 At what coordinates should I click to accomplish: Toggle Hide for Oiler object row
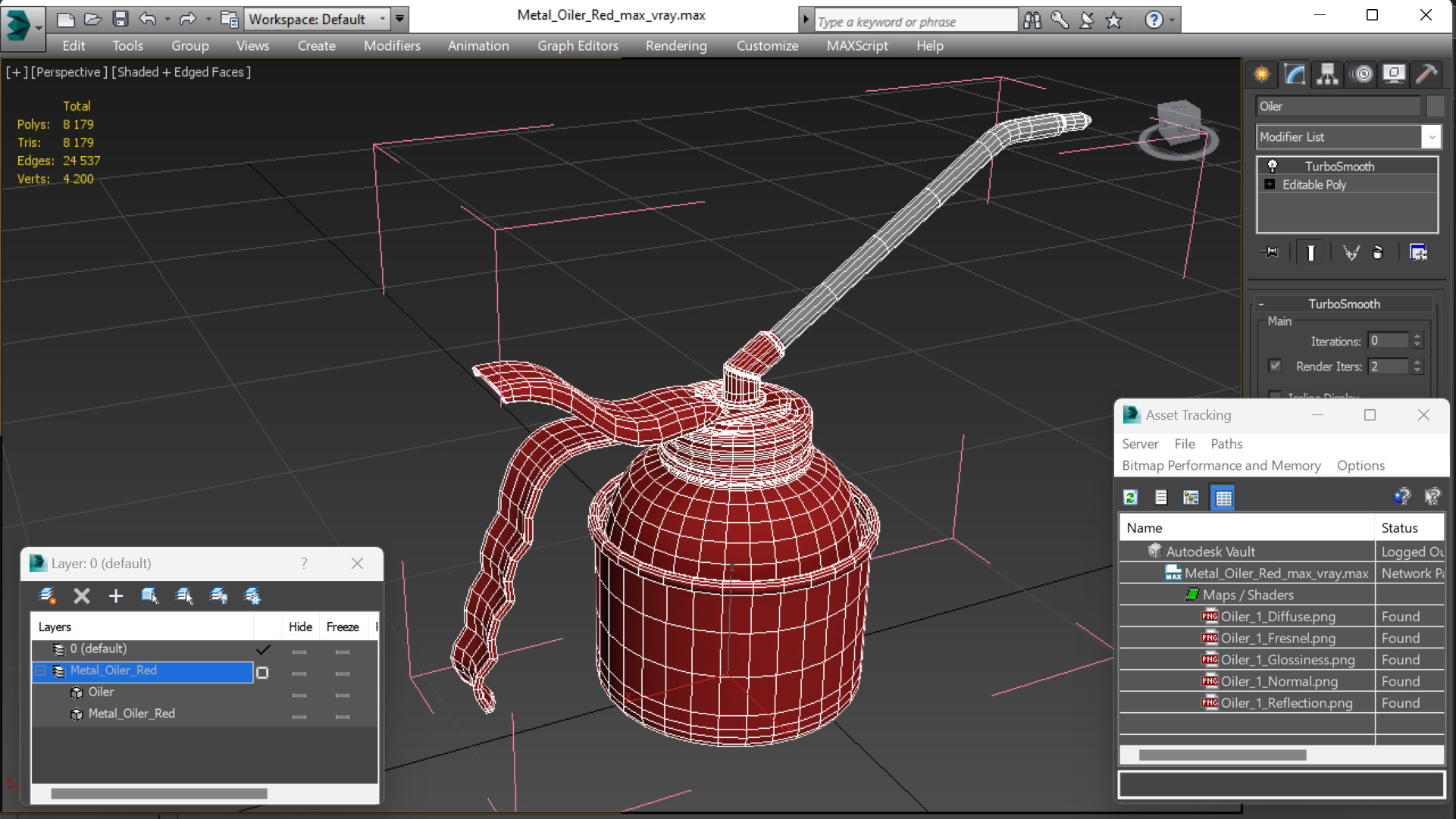pyautogui.click(x=299, y=695)
